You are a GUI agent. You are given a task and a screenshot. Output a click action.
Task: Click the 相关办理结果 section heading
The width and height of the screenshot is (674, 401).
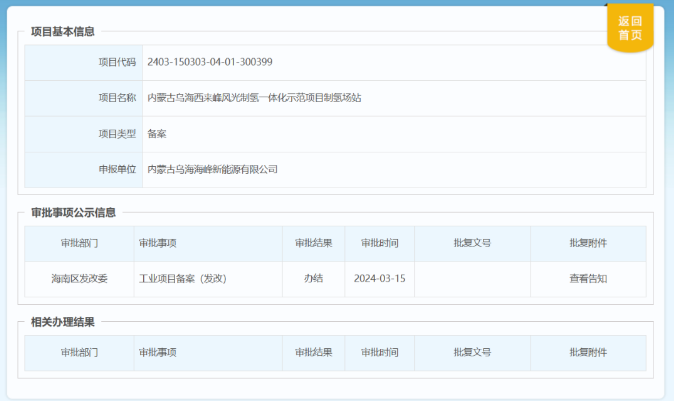point(63,321)
